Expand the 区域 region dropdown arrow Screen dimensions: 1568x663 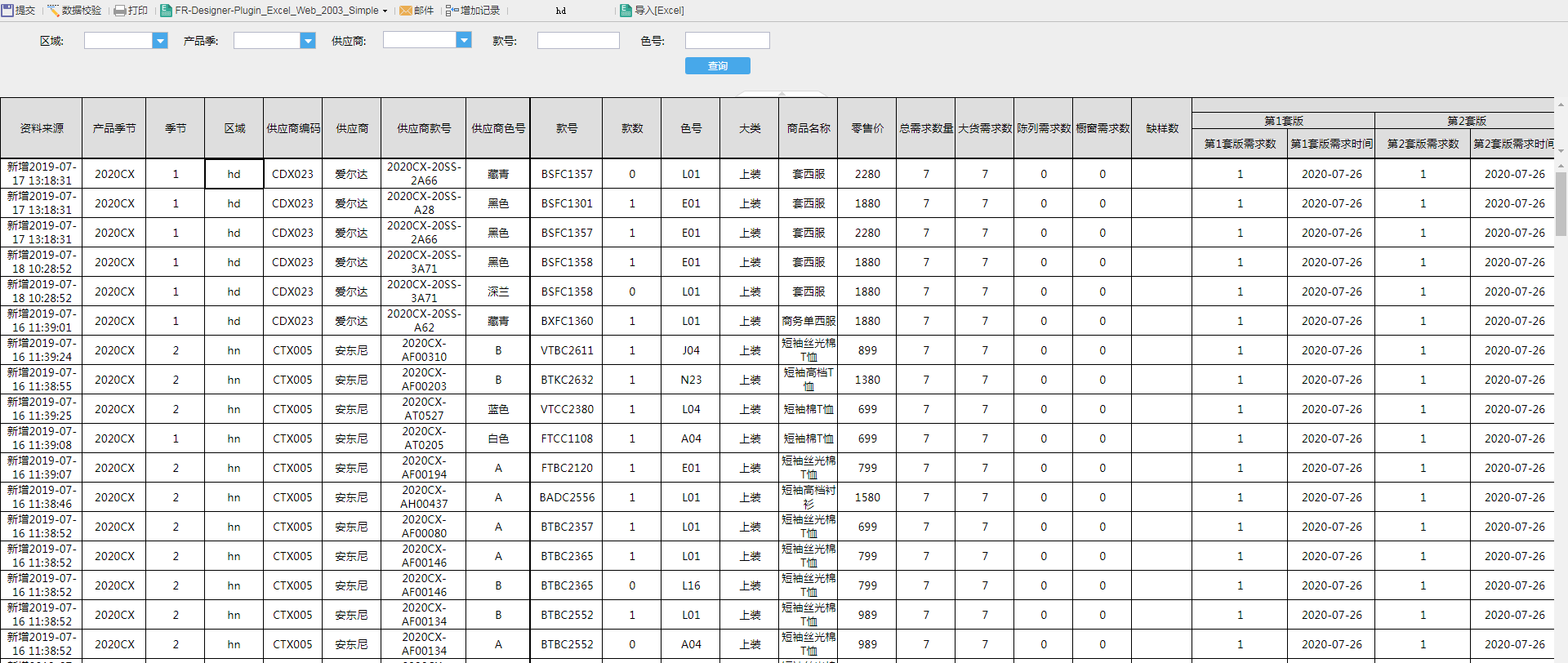(160, 41)
